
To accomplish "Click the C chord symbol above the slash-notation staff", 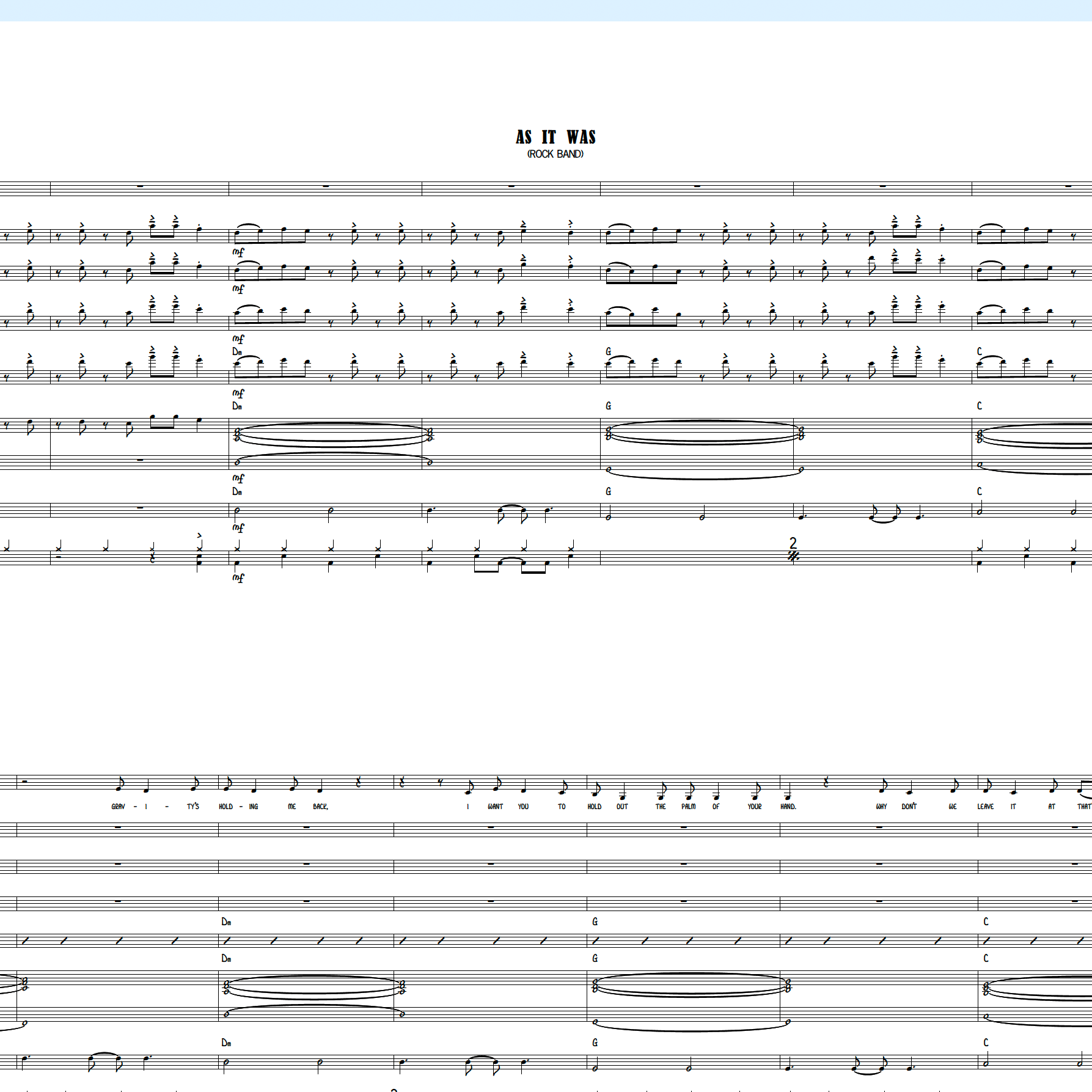I will [x=986, y=922].
